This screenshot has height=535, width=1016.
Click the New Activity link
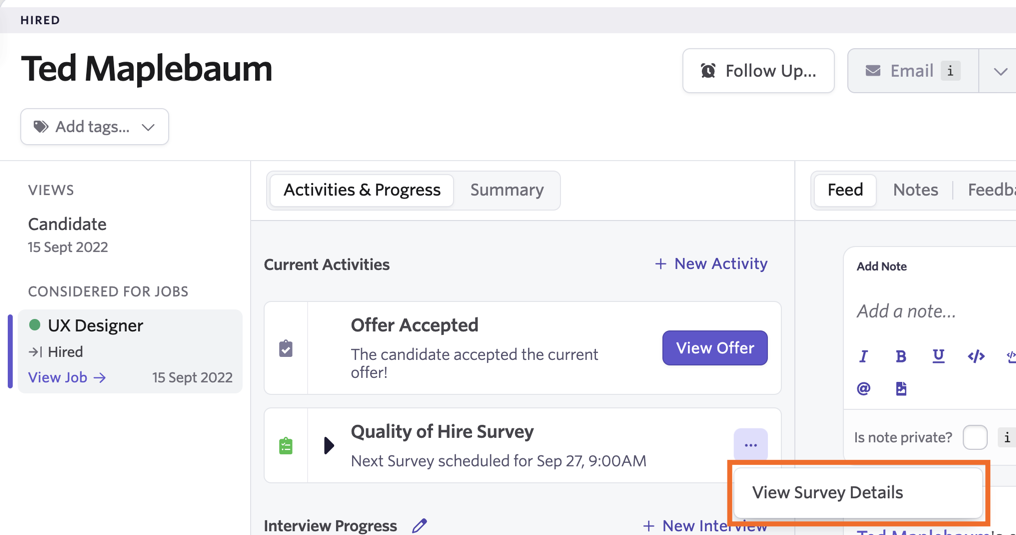pyautogui.click(x=711, y=264)
